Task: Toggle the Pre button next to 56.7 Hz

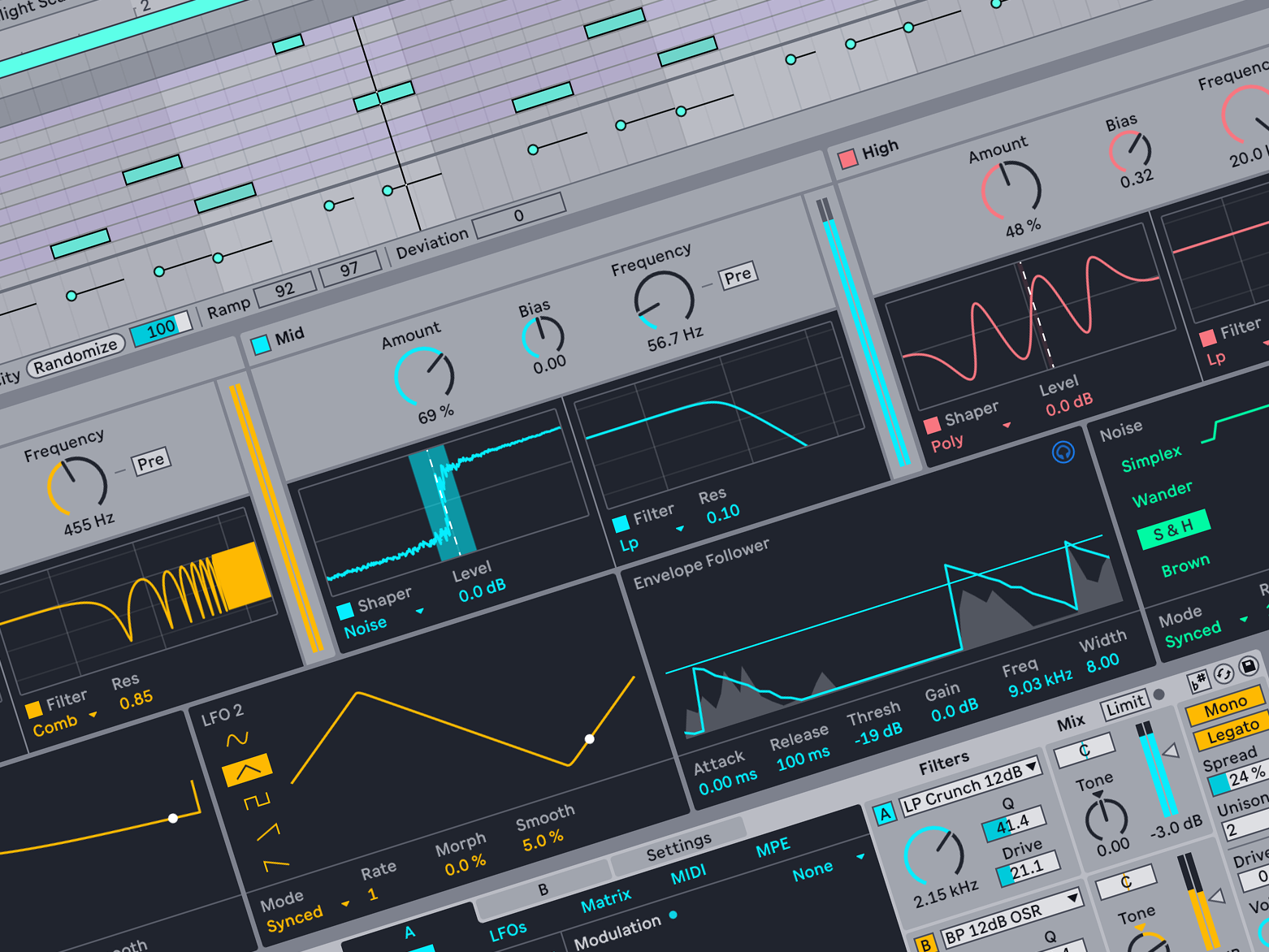Action: (738, 275)
